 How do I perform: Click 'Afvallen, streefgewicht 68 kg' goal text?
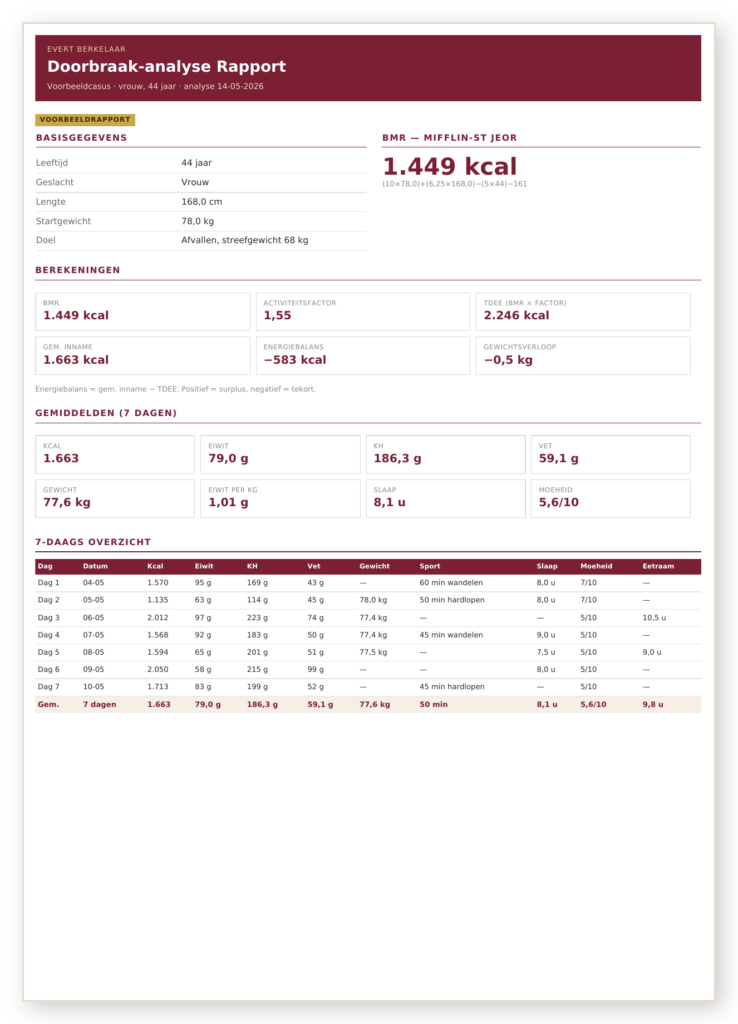(245, 240)
